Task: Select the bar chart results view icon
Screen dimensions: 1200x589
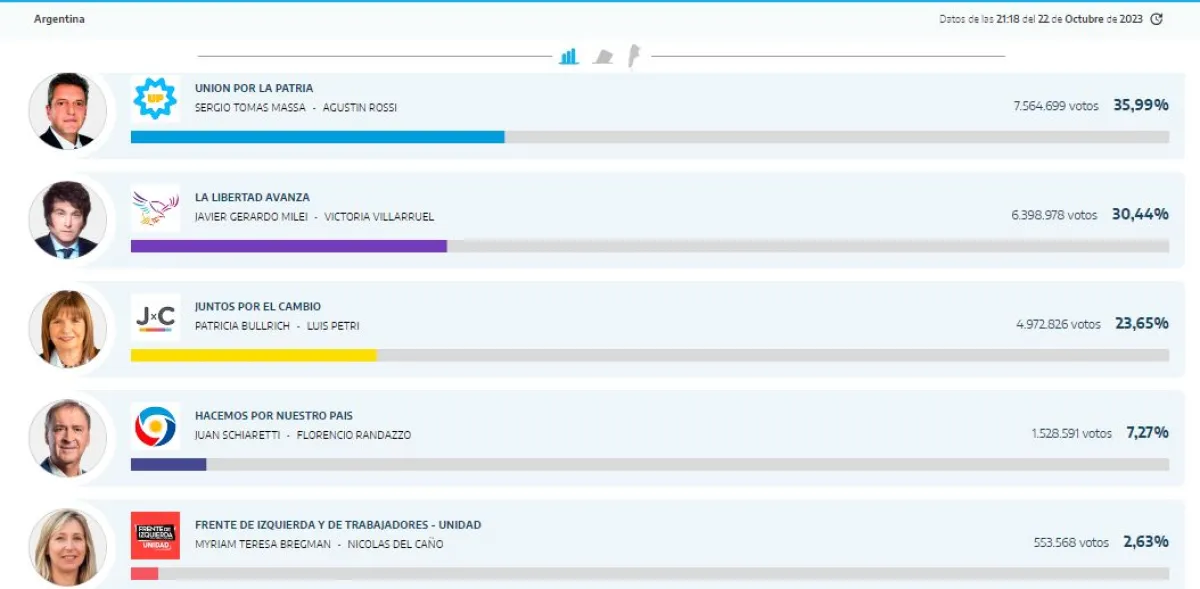Action: click(569, 56)
